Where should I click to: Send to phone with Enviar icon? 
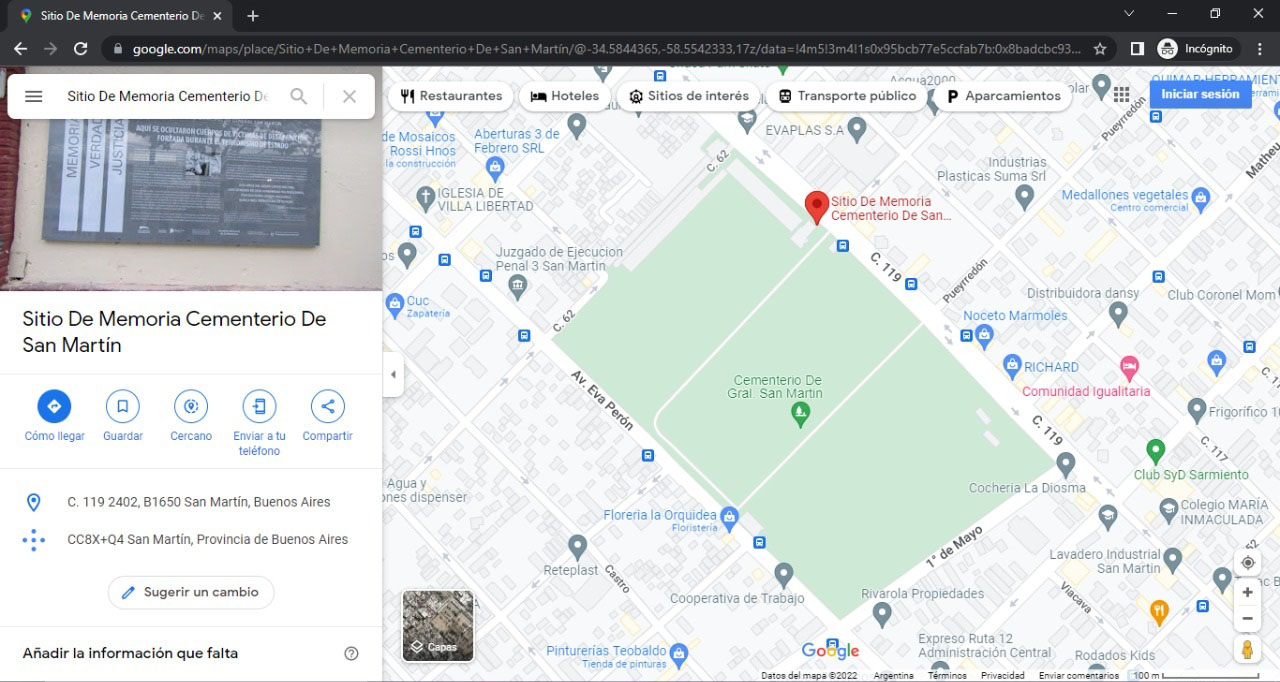[x=259, y=406]
